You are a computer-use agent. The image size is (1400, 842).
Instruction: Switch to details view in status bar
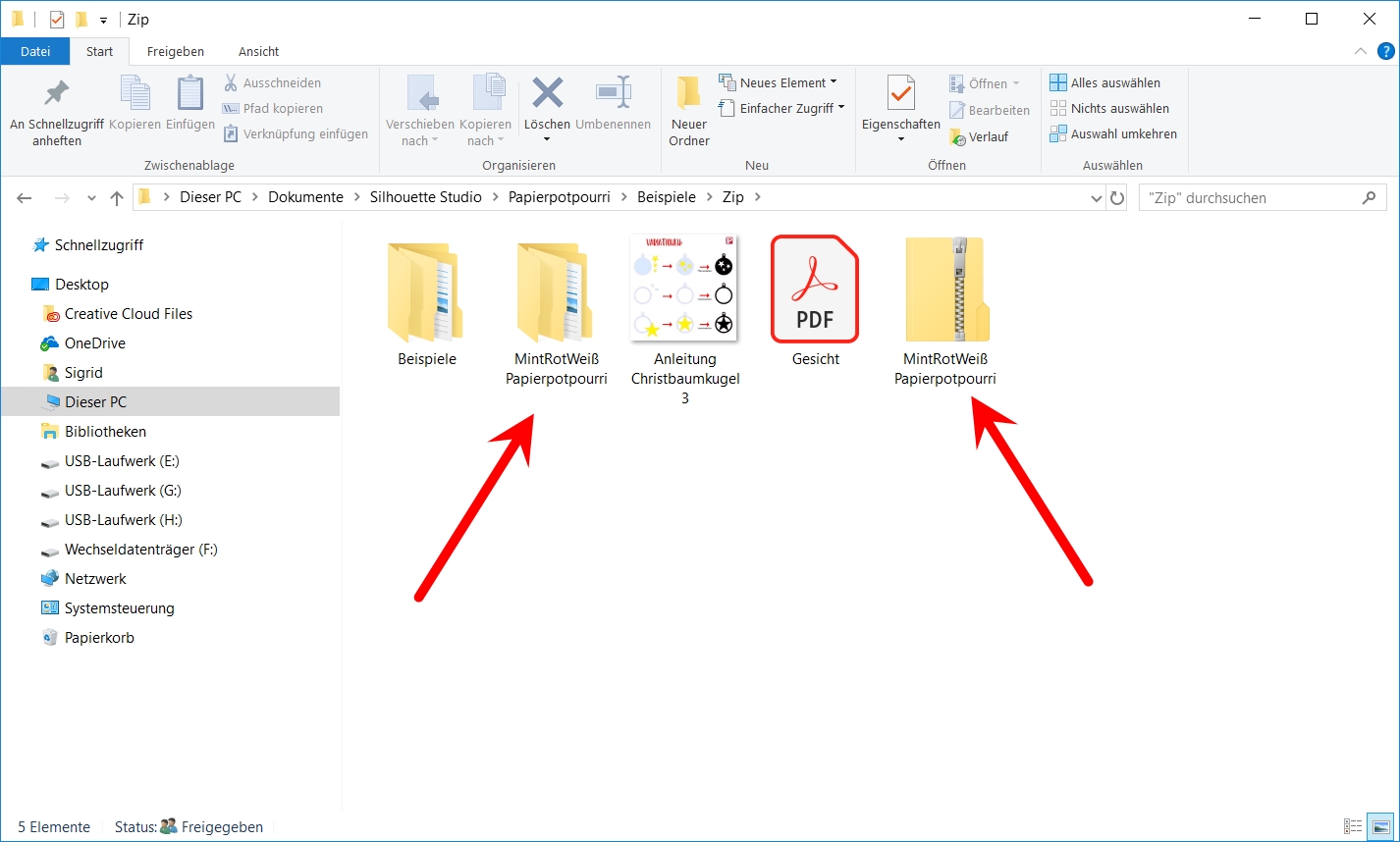pyautogui.click(x=1353, y=827)
